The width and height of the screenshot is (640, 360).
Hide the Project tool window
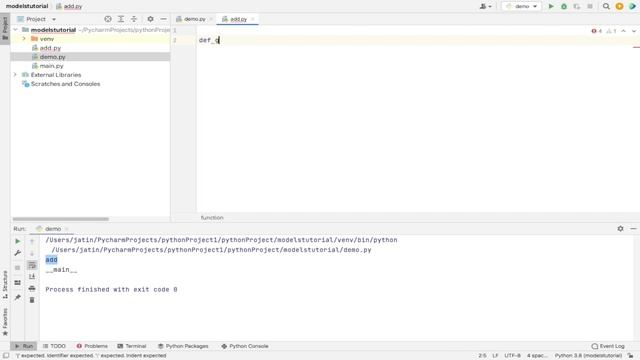(163, 19)
